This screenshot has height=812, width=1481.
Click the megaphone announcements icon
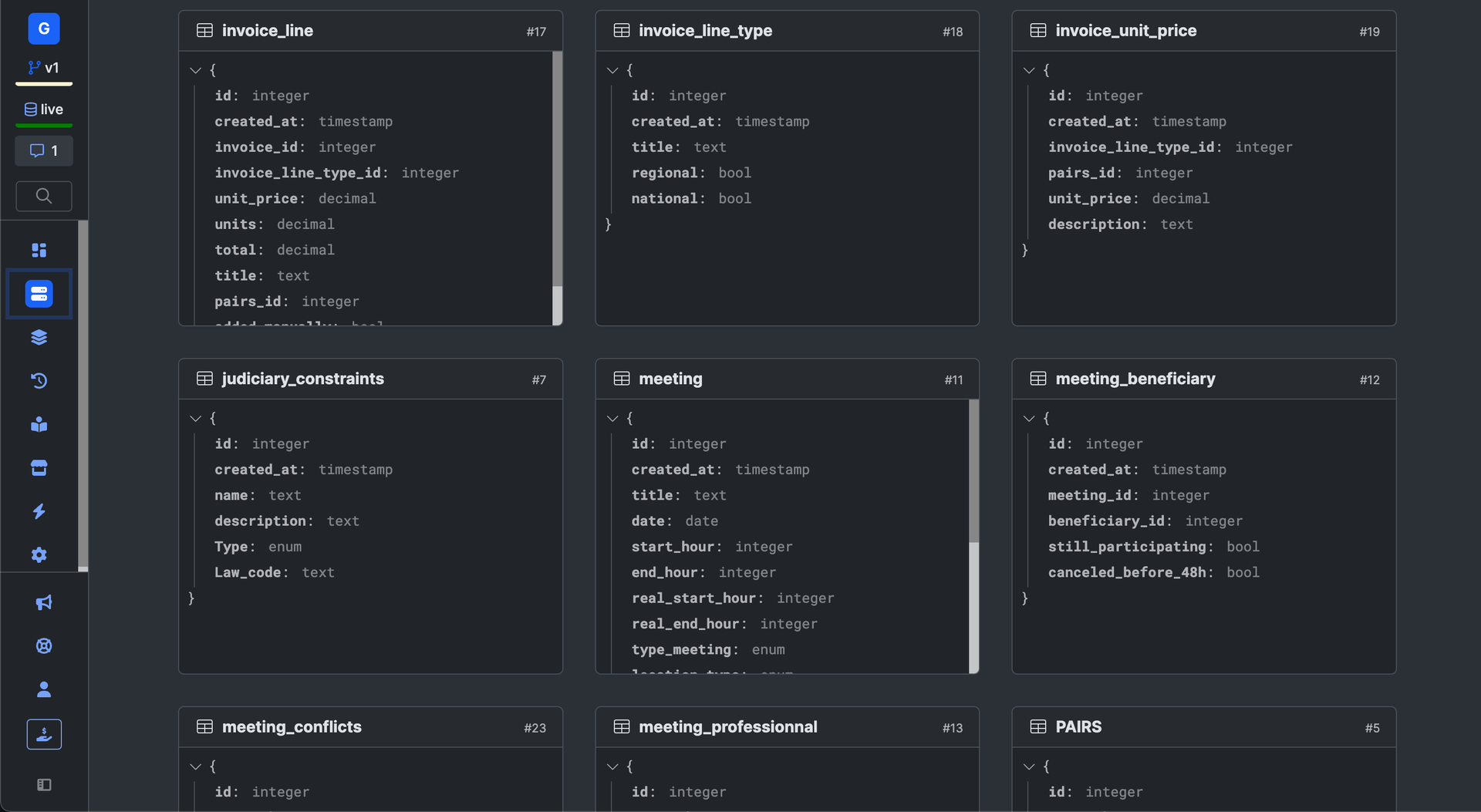click(44, 602)
